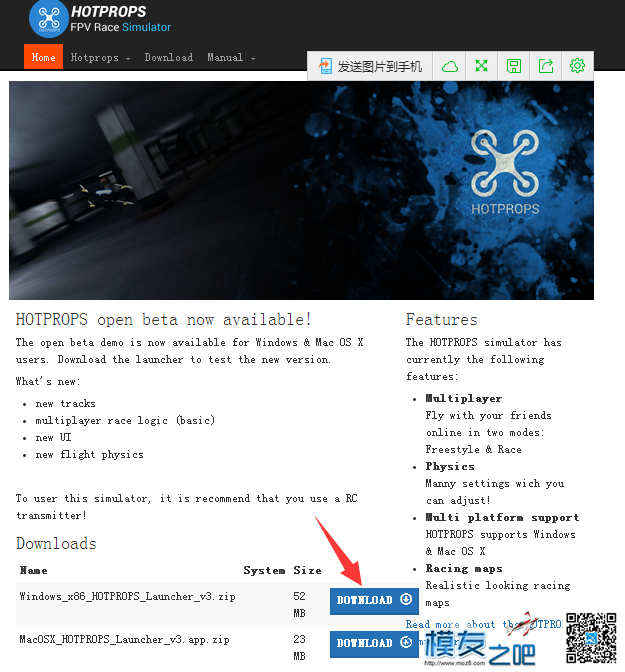Click the 'multiplayer race logic (basic)' list item
Screen dimensions: 625x672
click(125, 420)
